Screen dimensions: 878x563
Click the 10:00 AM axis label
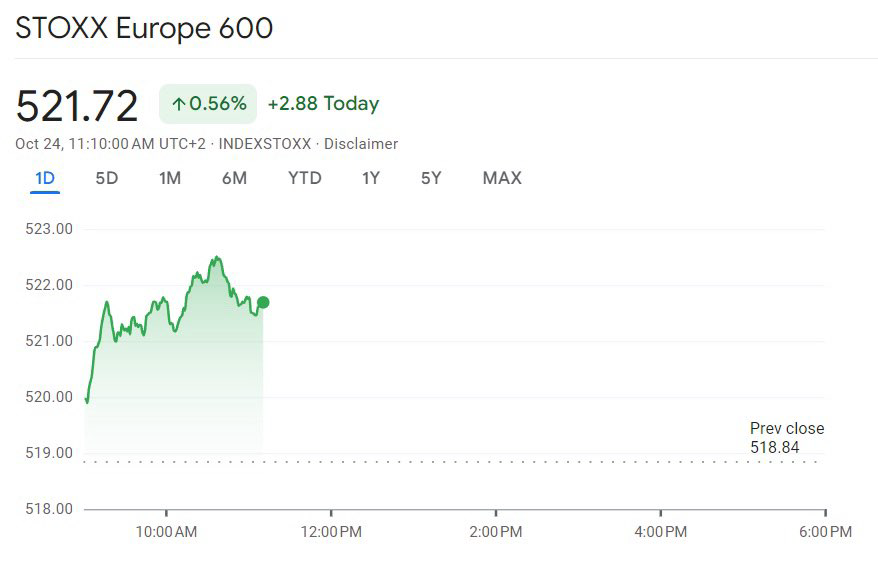pos(166,532)
